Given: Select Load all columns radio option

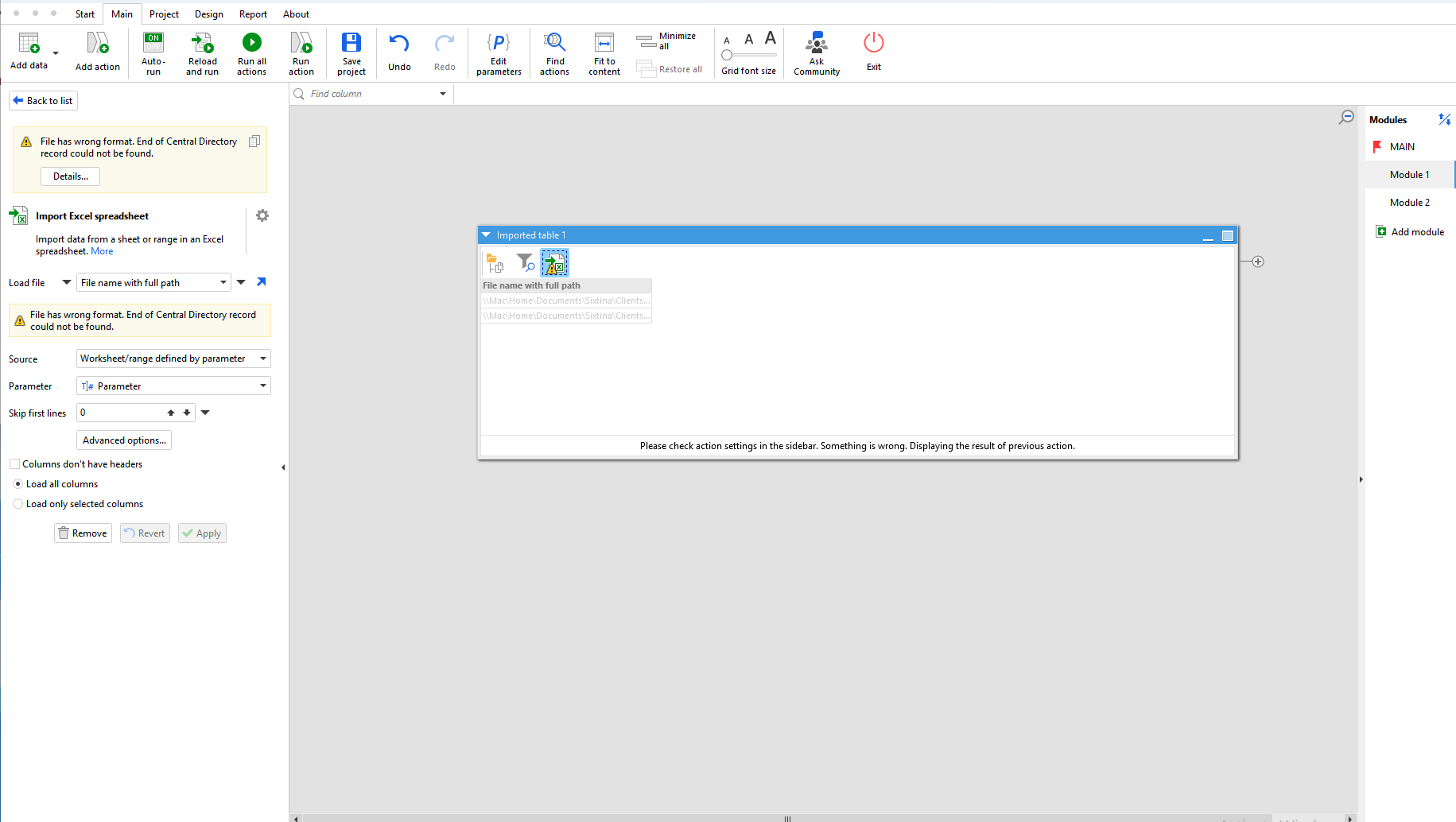Looking at the screenshot, I should coord(18,484).
